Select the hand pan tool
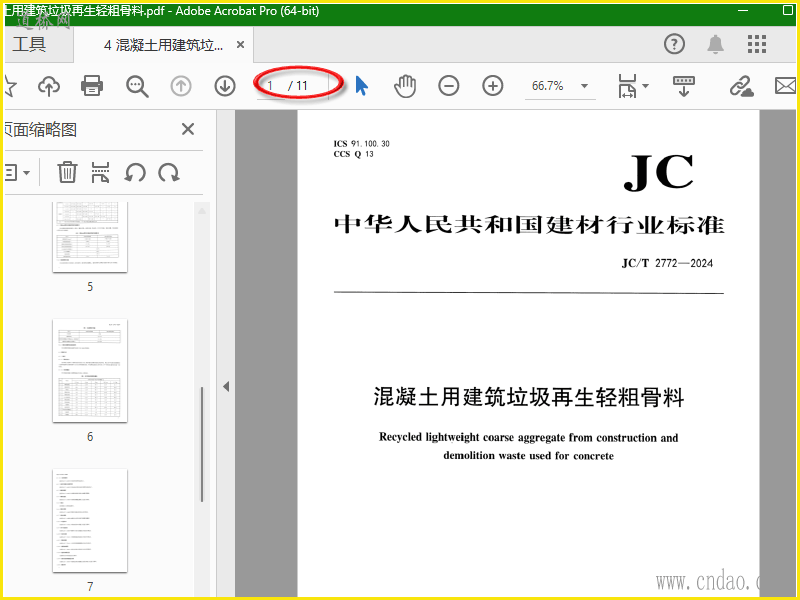This screenshot has height=600, width=800. point(405,86)
